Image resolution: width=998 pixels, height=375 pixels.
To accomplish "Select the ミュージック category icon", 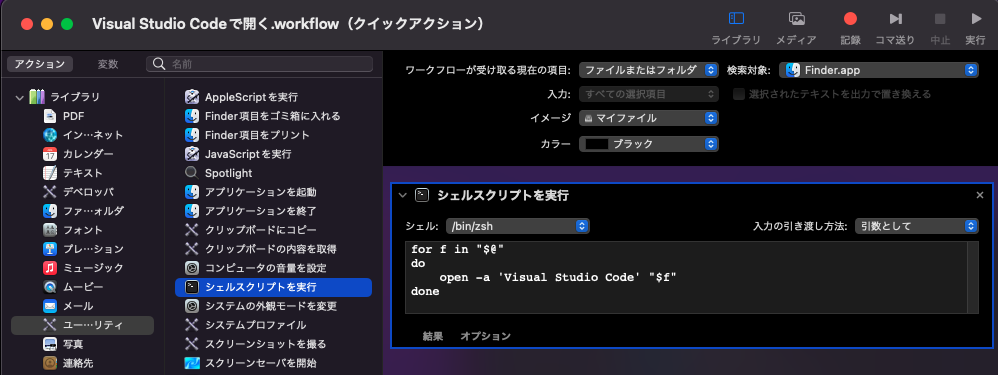I will (50, 268).
